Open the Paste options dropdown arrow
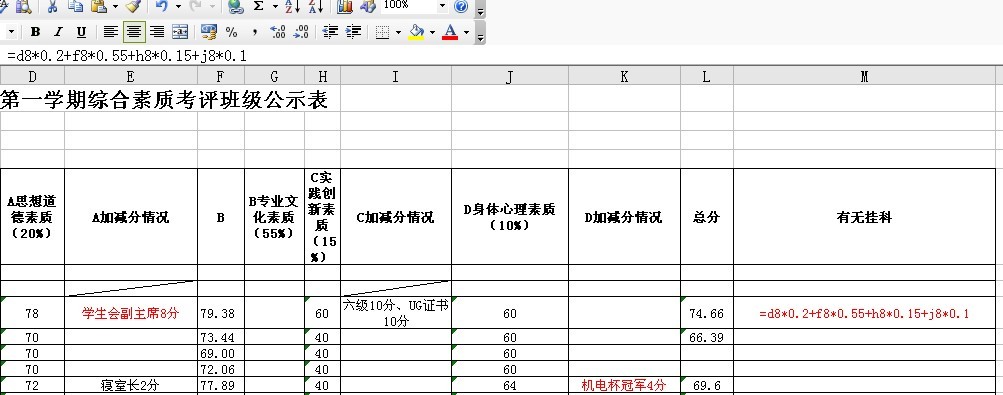This screenshot has height=395, width=1003. coord(115,6)
